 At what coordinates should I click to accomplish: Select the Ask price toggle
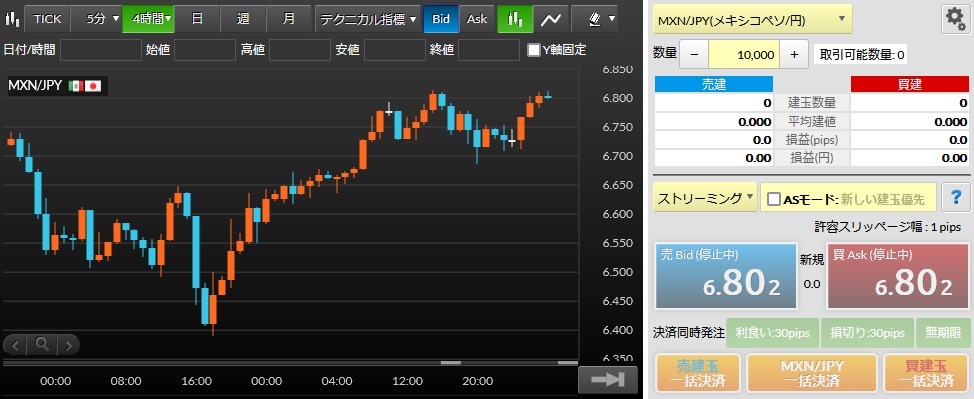pos(477,19)
